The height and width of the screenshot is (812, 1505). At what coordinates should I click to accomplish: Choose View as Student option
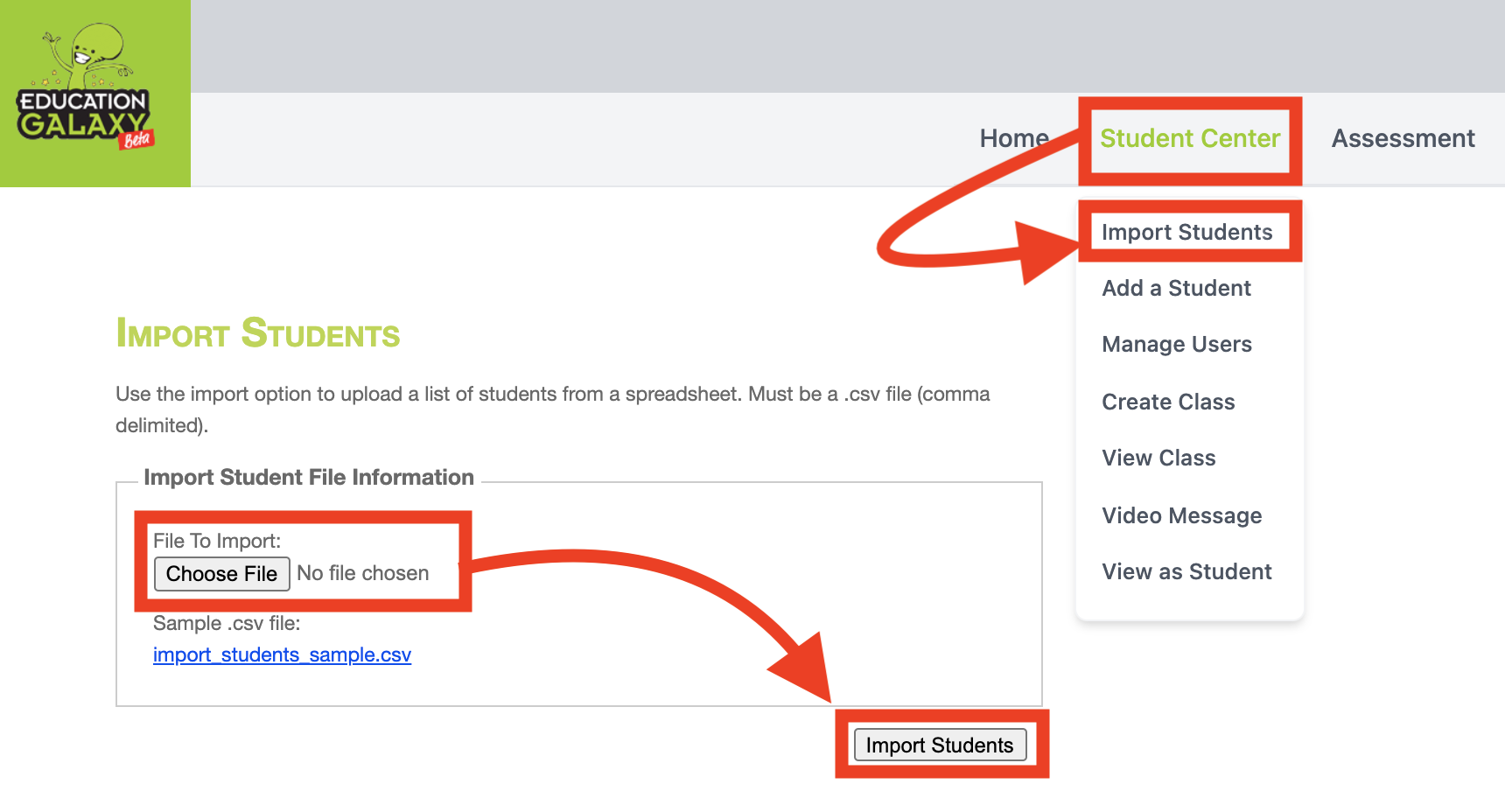tap(1186, 571)
